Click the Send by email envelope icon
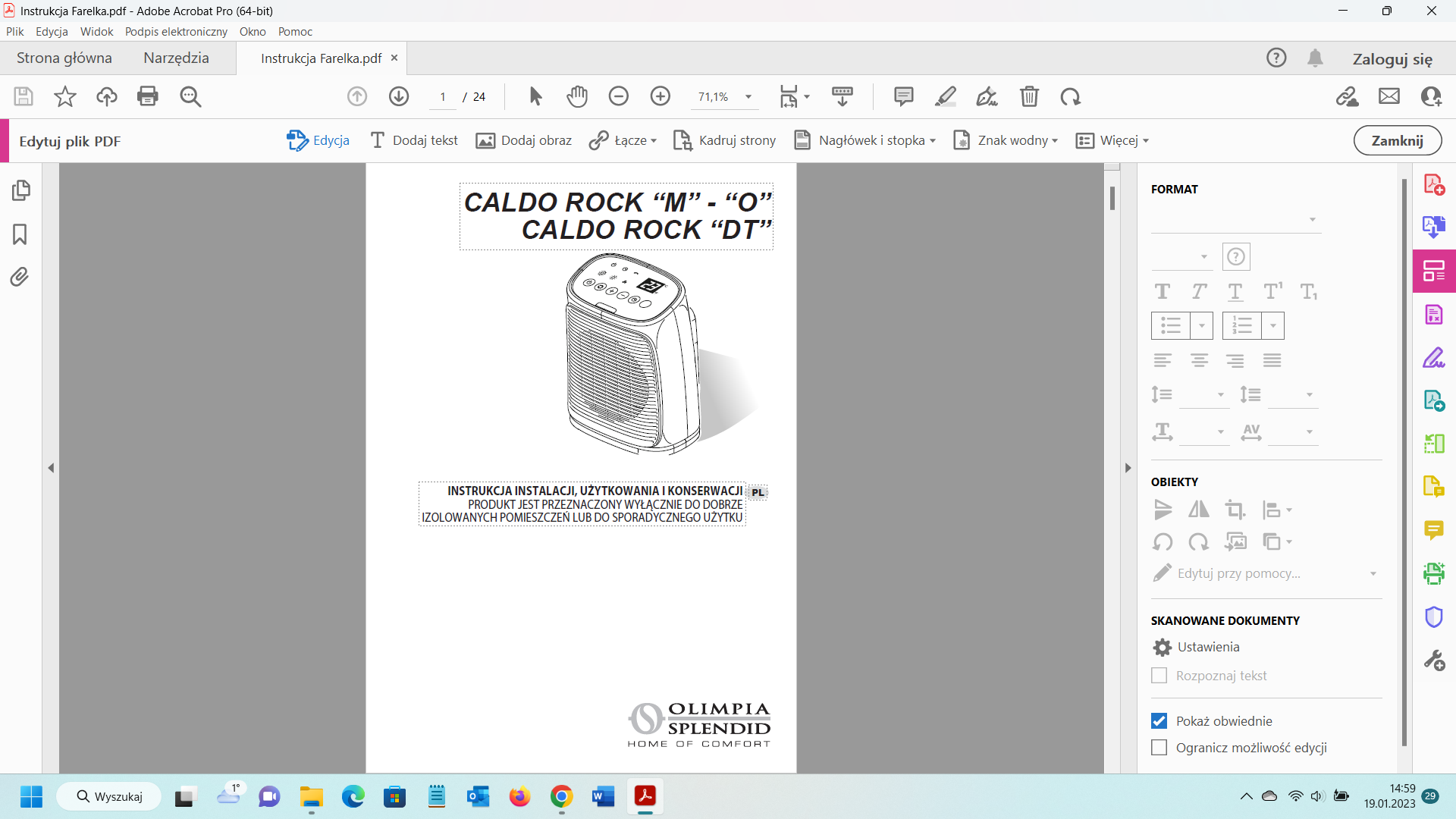This screenshot has height=819, width=1456. pyautogui.click(x=1389, y=96)
